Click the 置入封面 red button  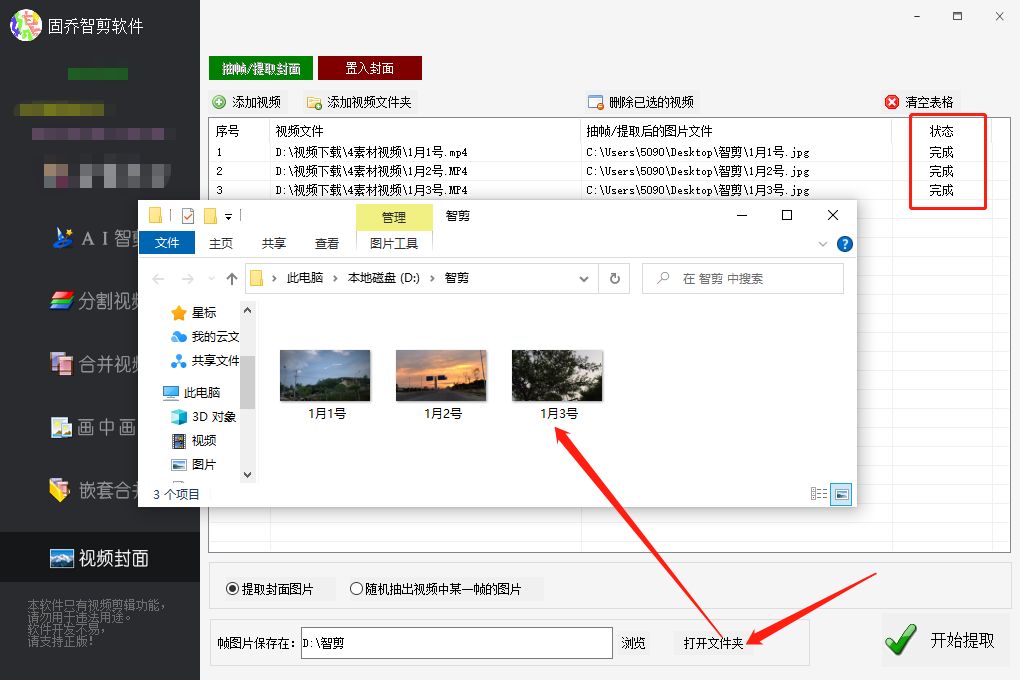369,68
